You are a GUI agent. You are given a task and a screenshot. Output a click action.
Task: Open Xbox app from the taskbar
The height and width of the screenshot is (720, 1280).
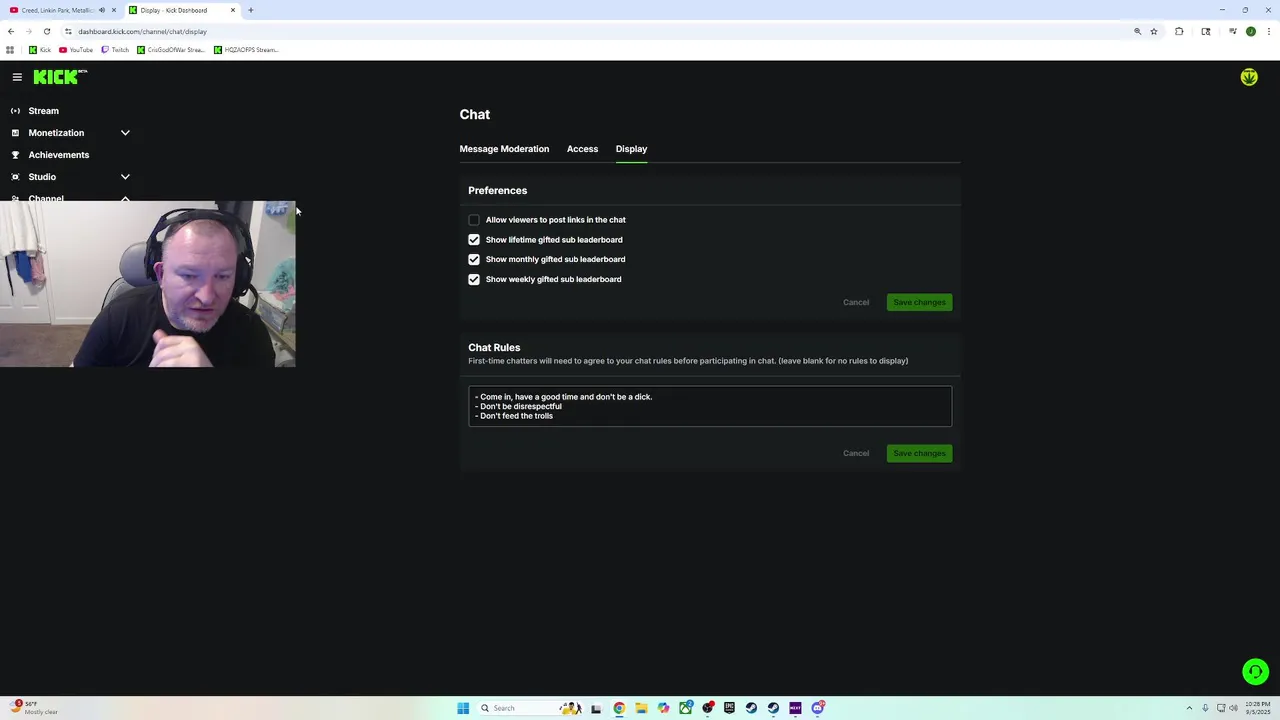[x=685, y=708]
